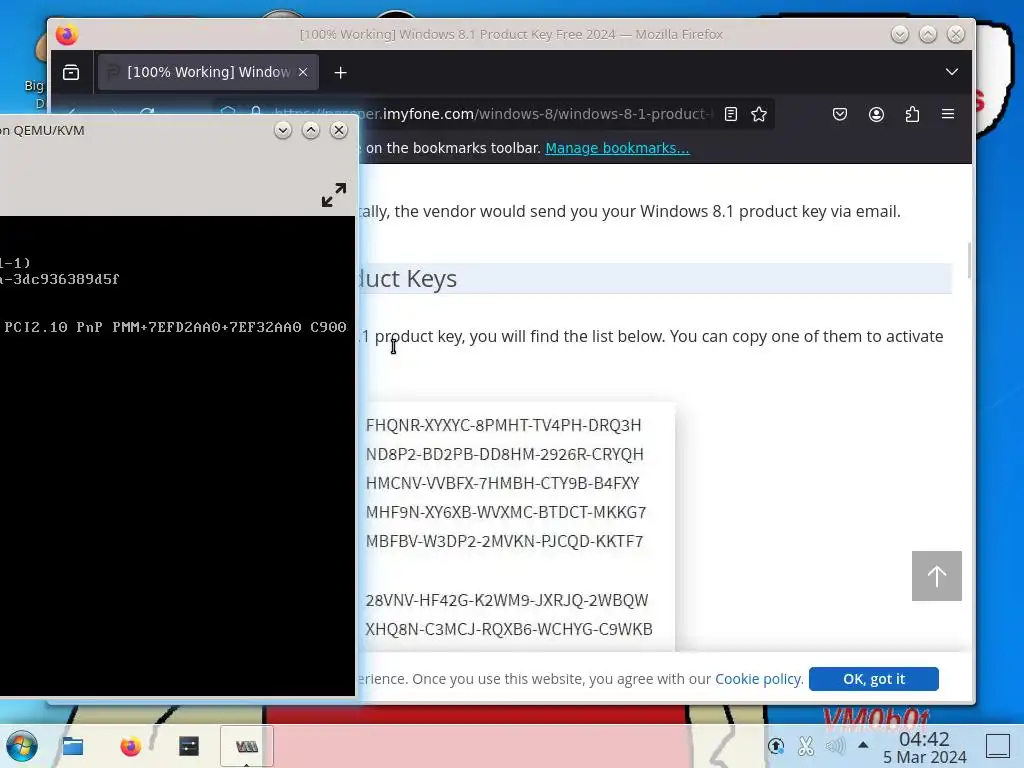This screenshot has width=1024, height=768.
Task: Maximize the QEMU/KVM window
Action: (x=311, y=131)
